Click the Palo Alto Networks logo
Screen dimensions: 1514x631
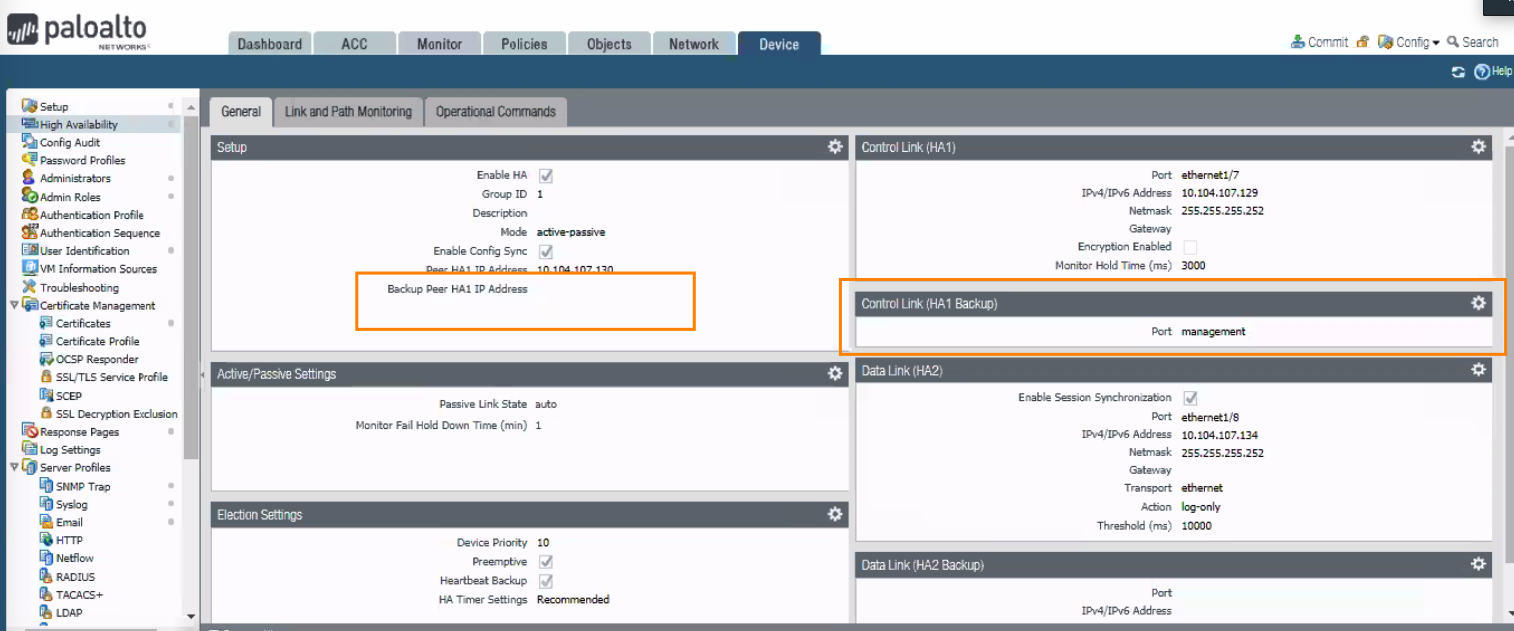(80, 32)
